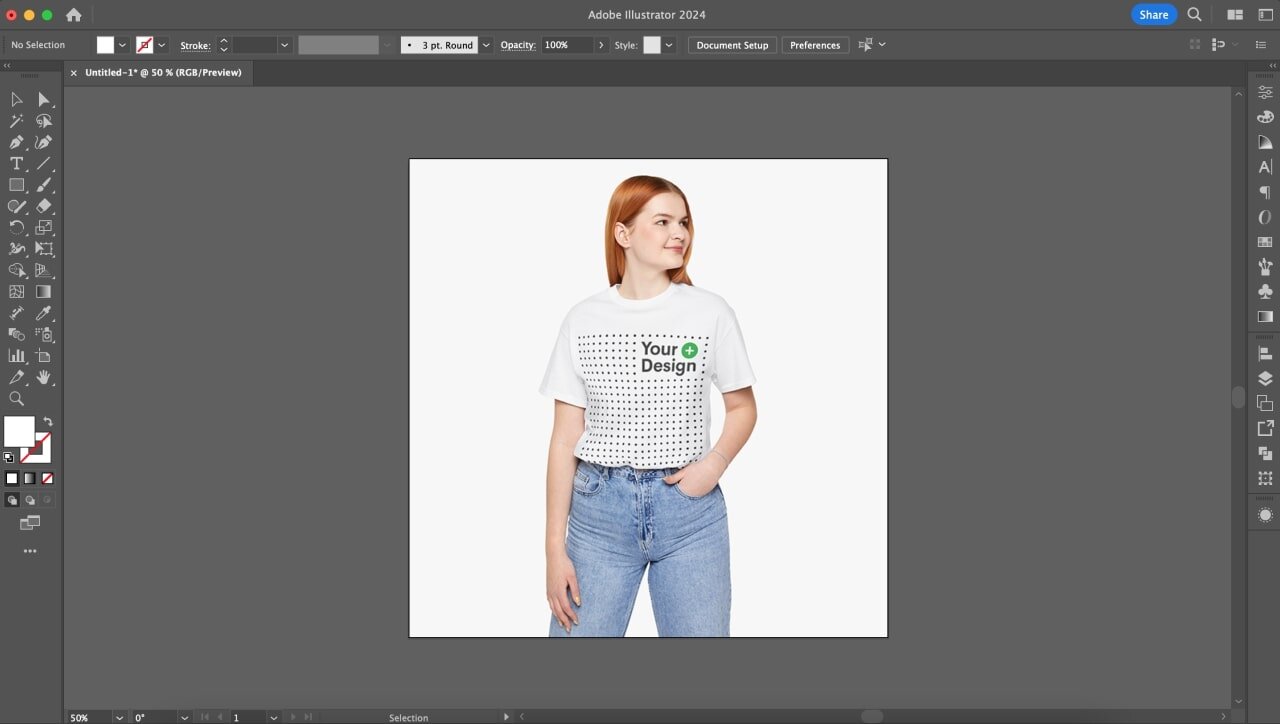
Task: Select the Untitled-1 document tab
Action: click(x=163, y=72)
